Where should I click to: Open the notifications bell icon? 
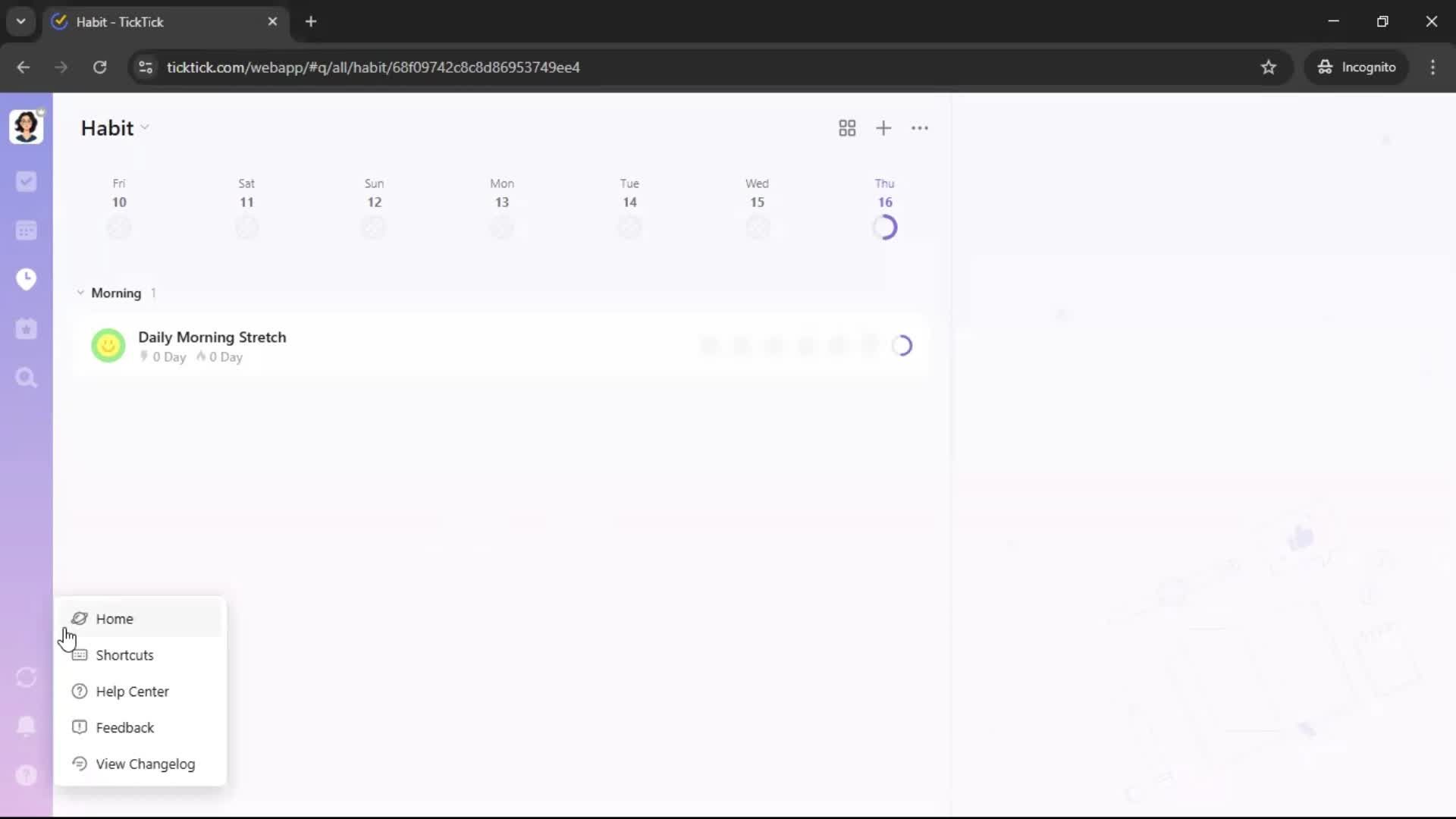[x=27, y=726]
